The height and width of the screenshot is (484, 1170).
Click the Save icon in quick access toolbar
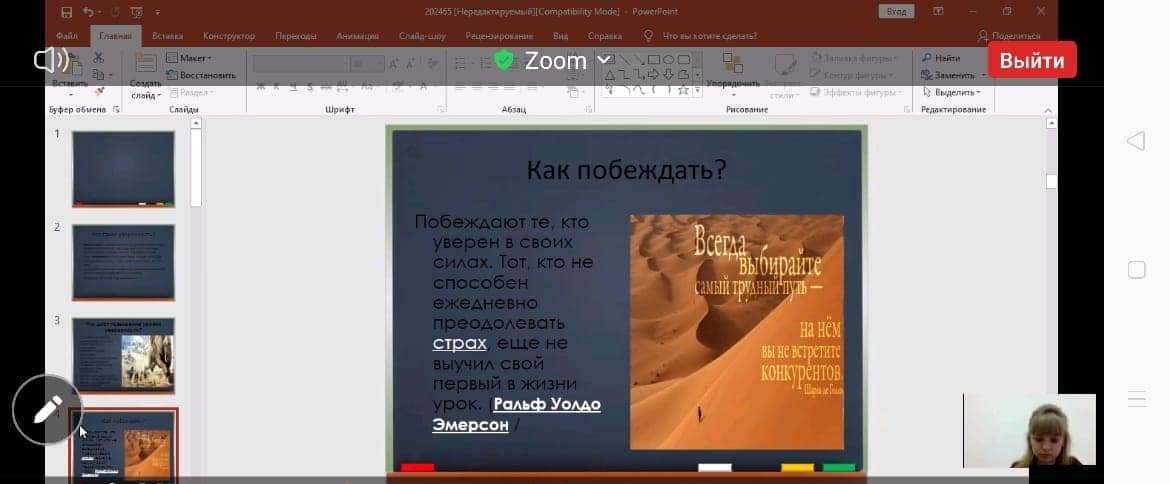click(x=66, y=12)
